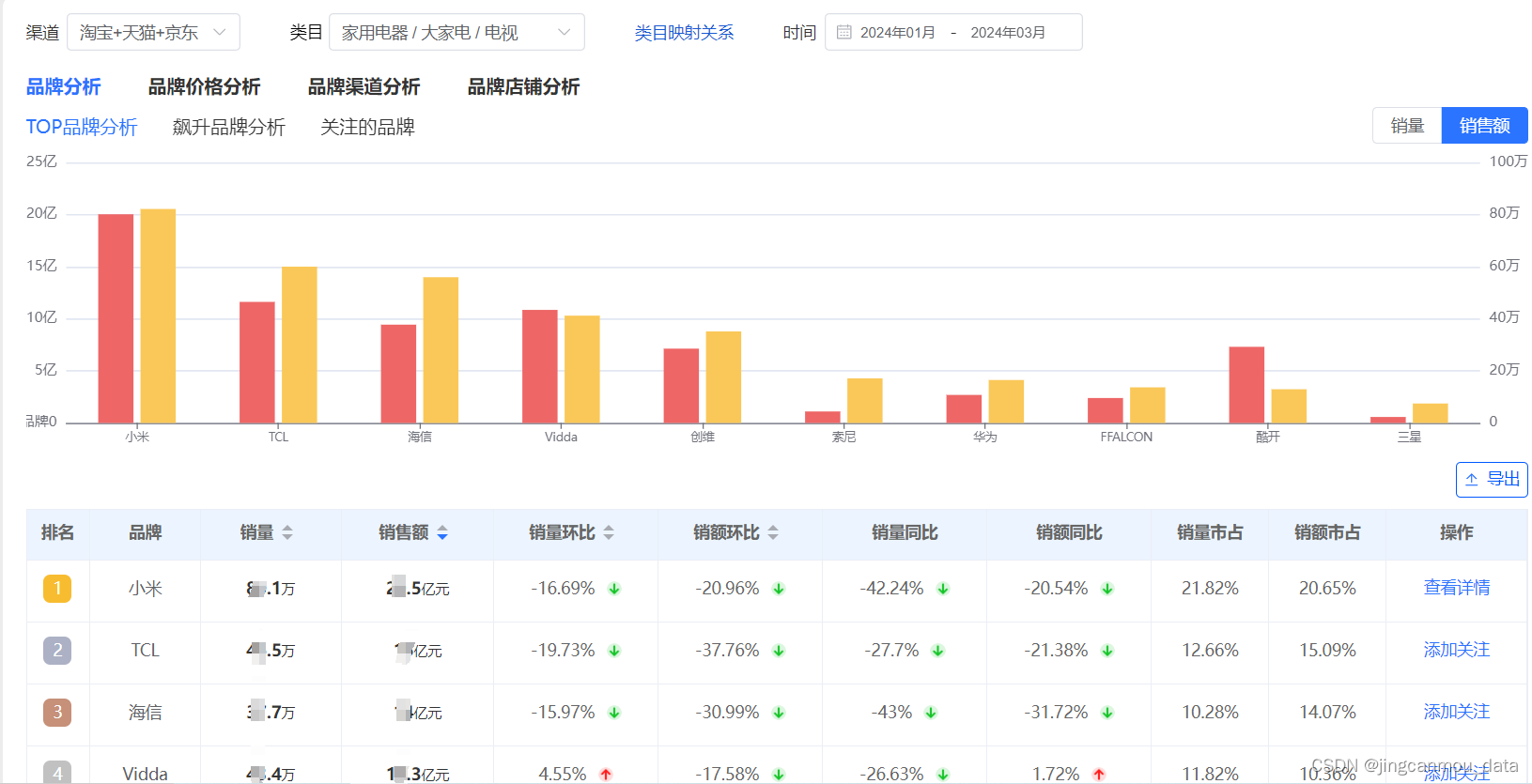
Task: Click rank badge 2 for TCL
Action: pyautogui.click(x=57, y=651)
